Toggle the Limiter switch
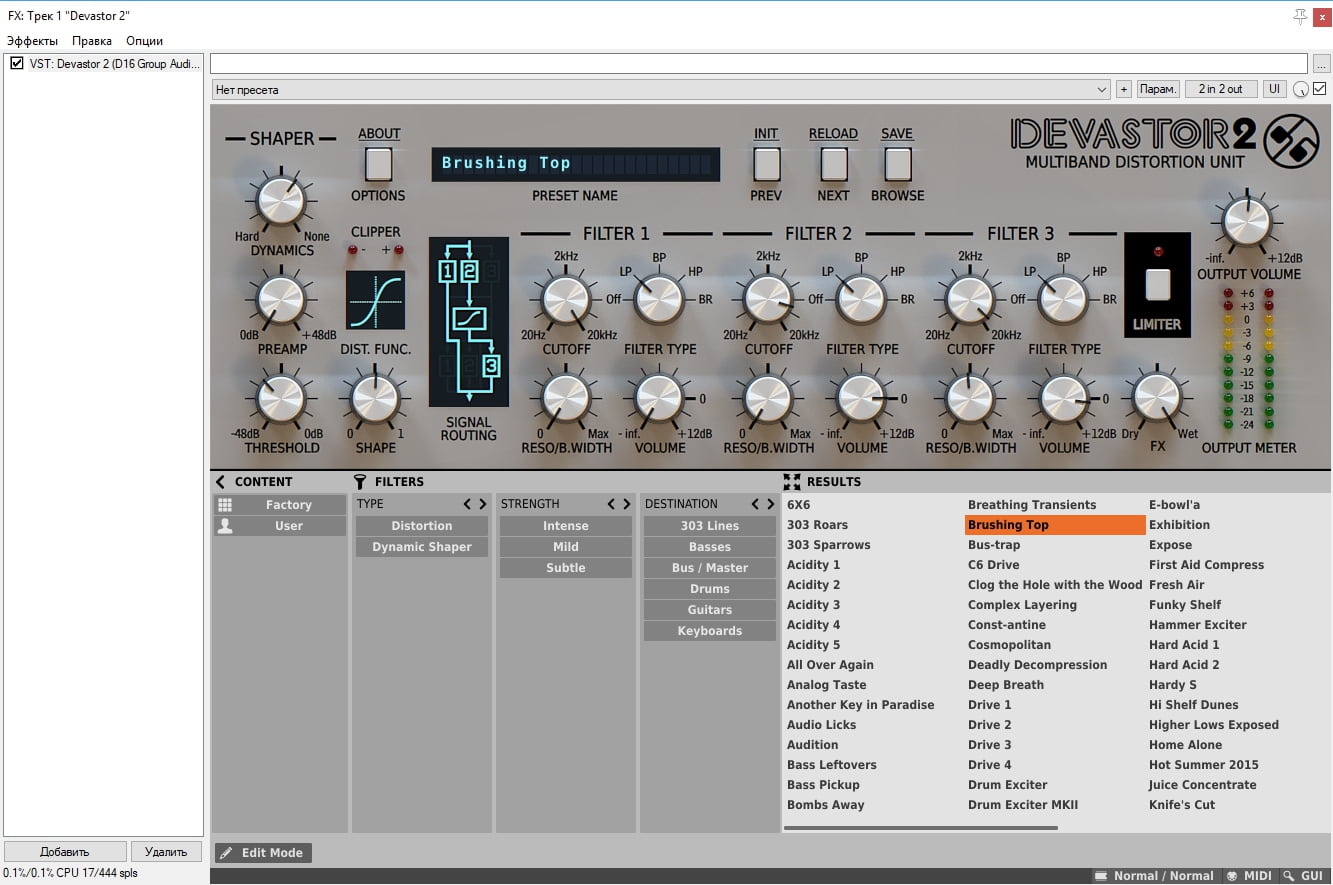 pyautogui.click(x=1157, y=284)
